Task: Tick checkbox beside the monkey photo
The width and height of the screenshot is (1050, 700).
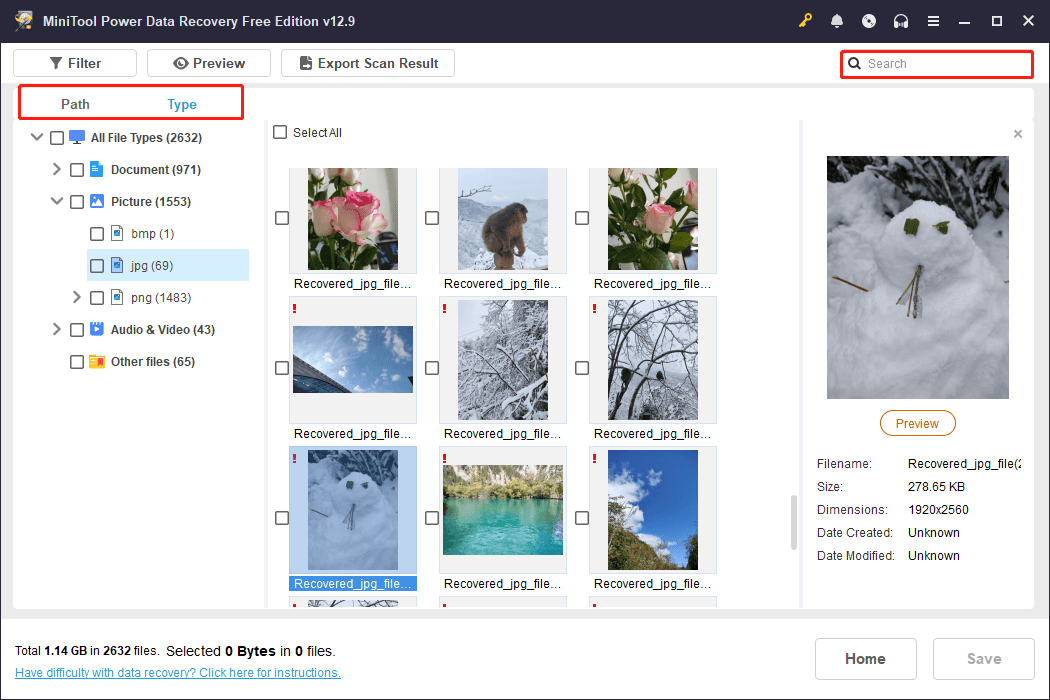Action: click(x=432, y=218)
